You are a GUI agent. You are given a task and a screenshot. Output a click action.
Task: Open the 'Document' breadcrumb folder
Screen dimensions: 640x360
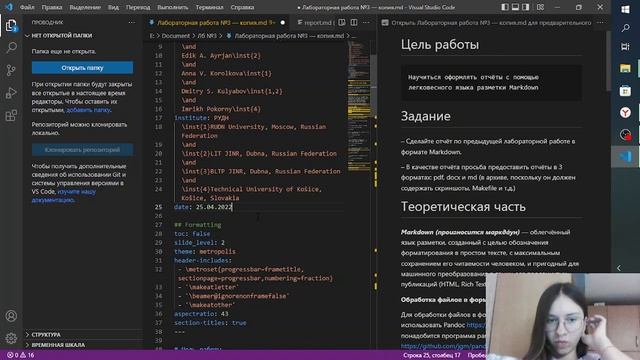pyautogui.click(x=176, y=36)
